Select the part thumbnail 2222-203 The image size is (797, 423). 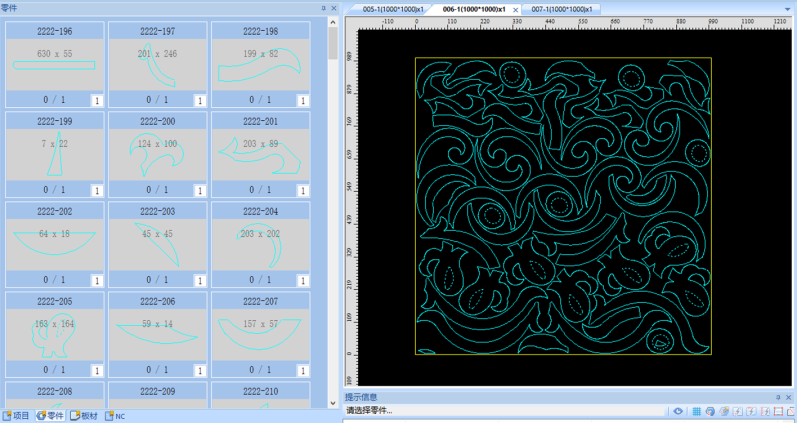point(158,245)
